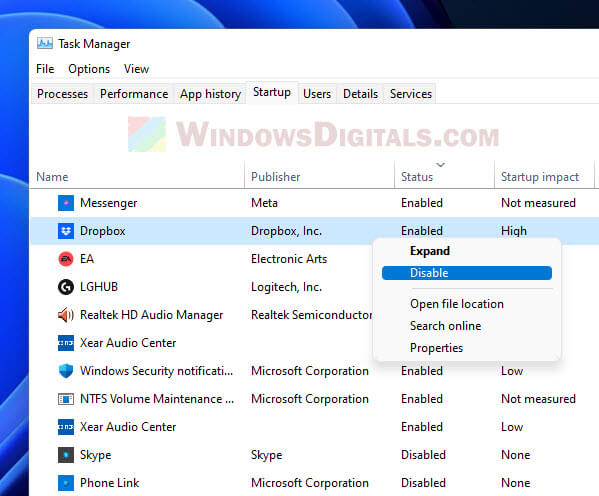Choose Open file location in context menu
Image resolution: width=599 pixels, height=496 pixels.
[x=467, y=304]
